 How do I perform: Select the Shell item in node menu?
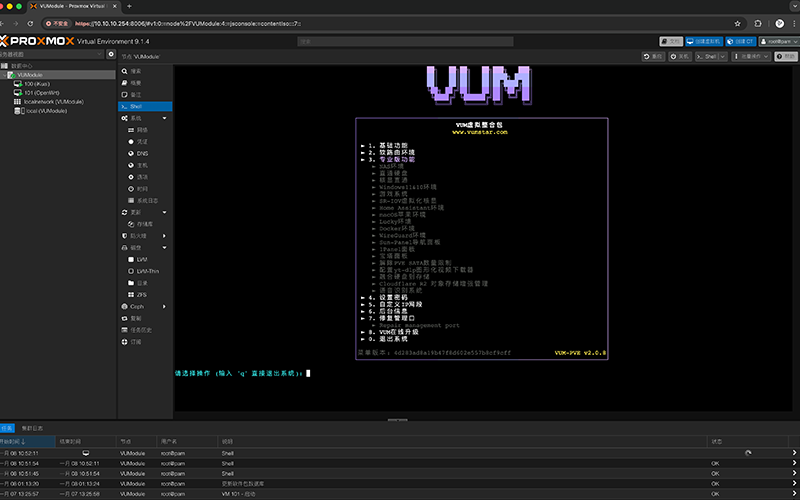pos(145,107)
